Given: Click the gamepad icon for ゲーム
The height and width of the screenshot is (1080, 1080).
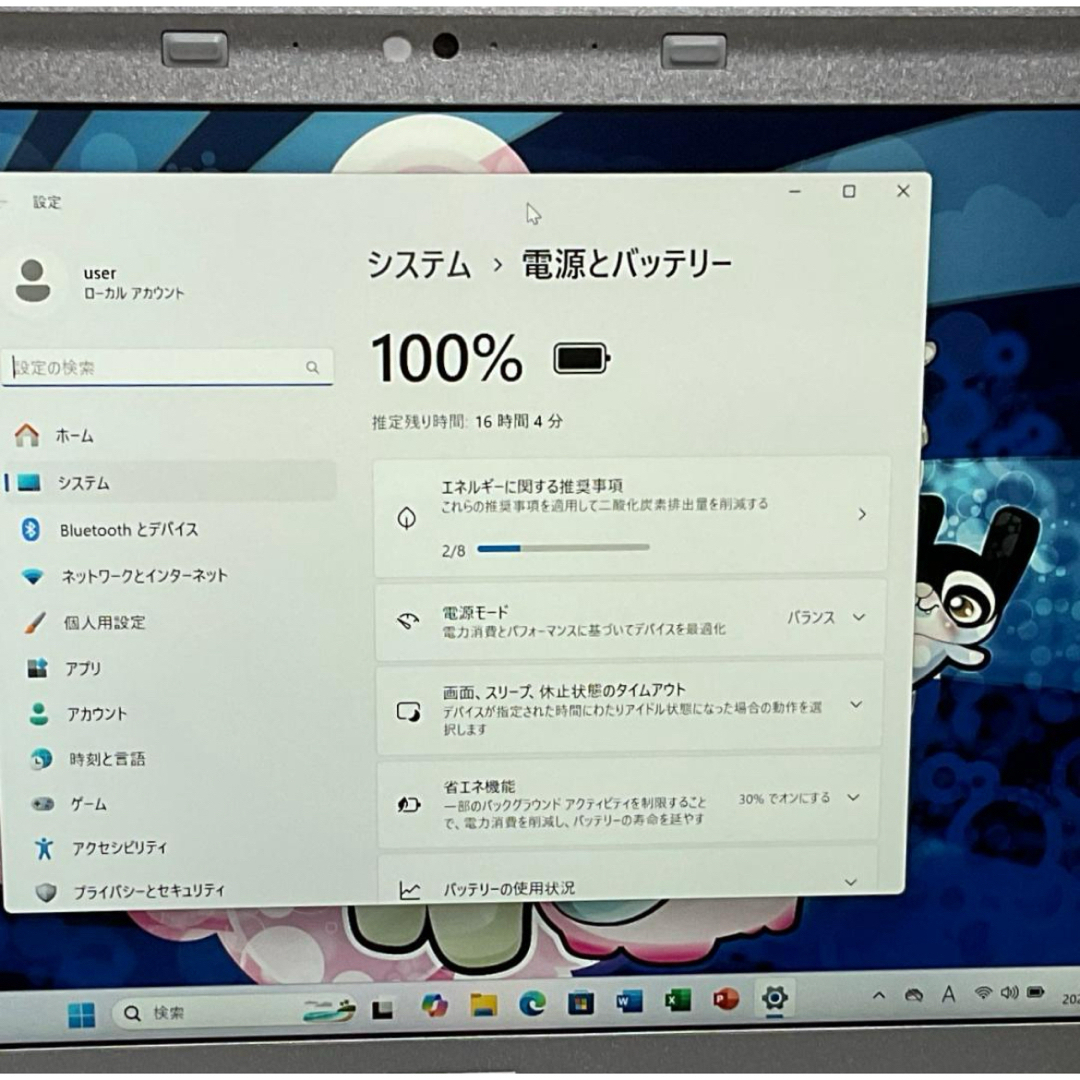Looking at the screenshot, I should click(43, 803).
